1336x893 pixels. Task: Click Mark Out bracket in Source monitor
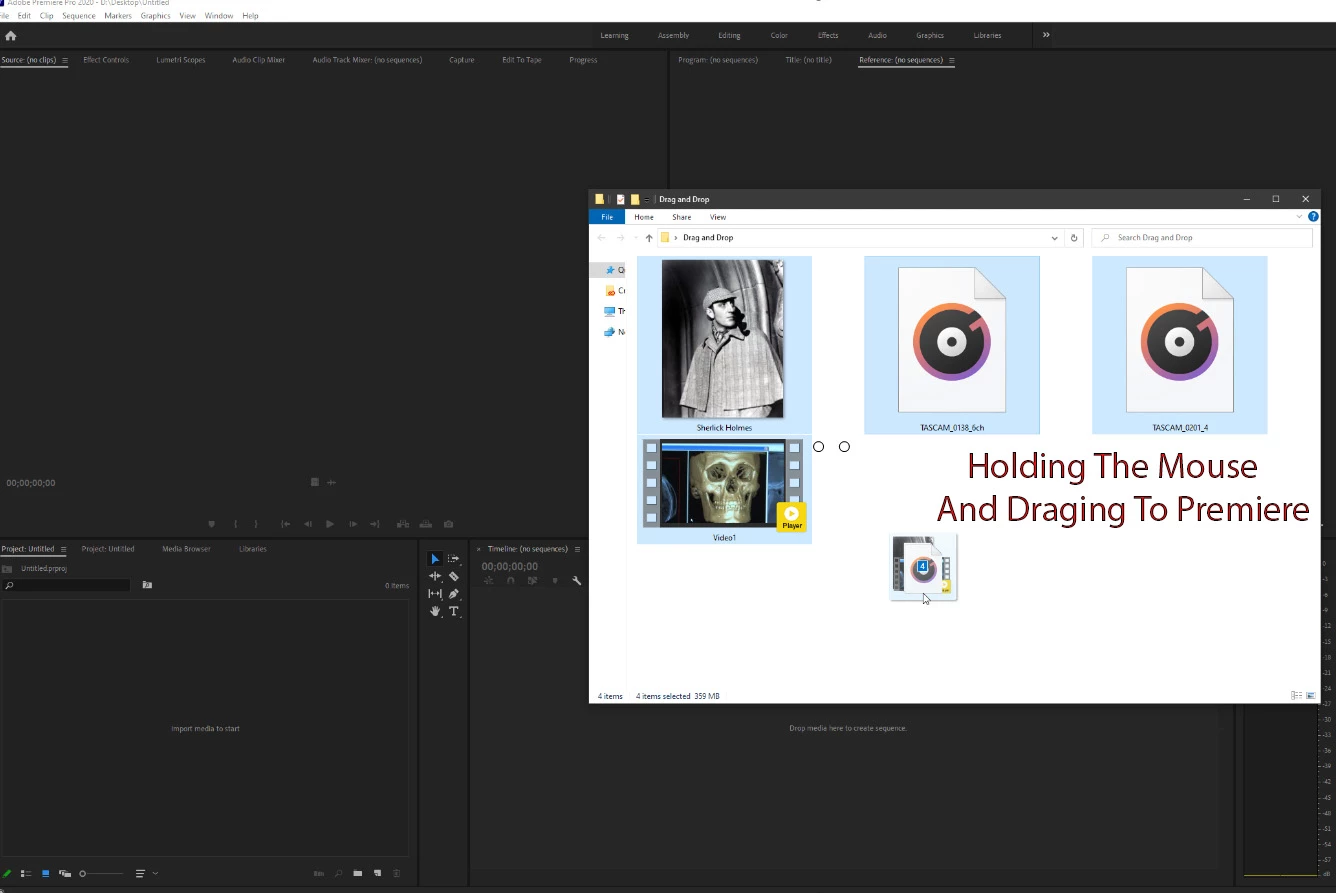[x=256, y=524]
